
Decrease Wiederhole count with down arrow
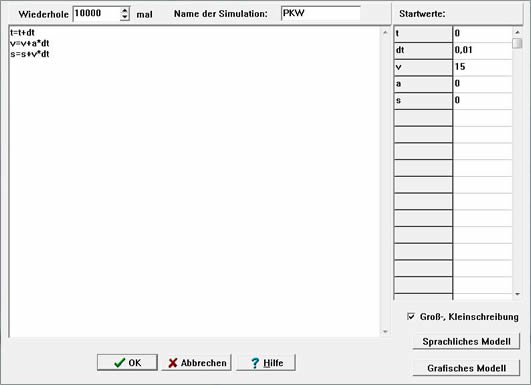(x=125, y=17)
